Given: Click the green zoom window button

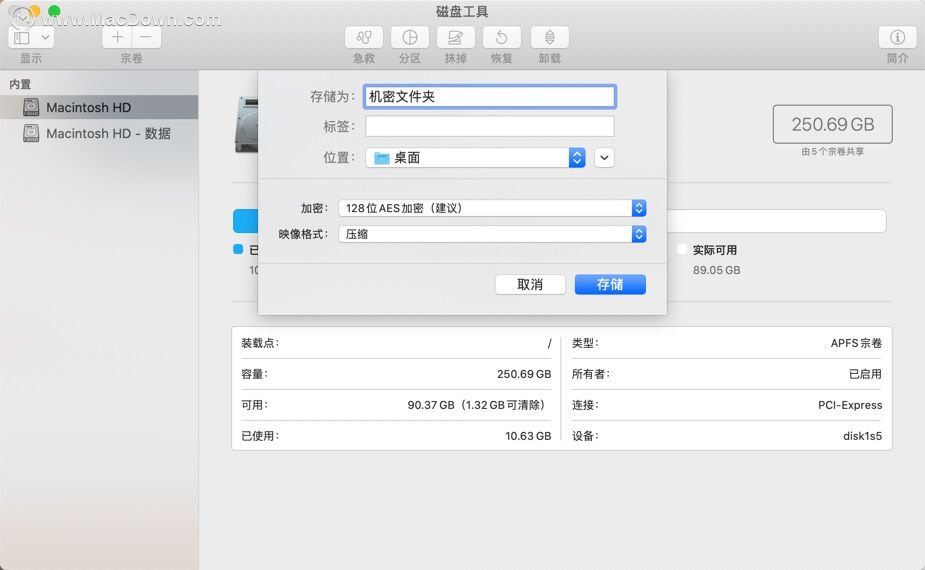Looking at the screenshot, I should (x=54, y=11).
